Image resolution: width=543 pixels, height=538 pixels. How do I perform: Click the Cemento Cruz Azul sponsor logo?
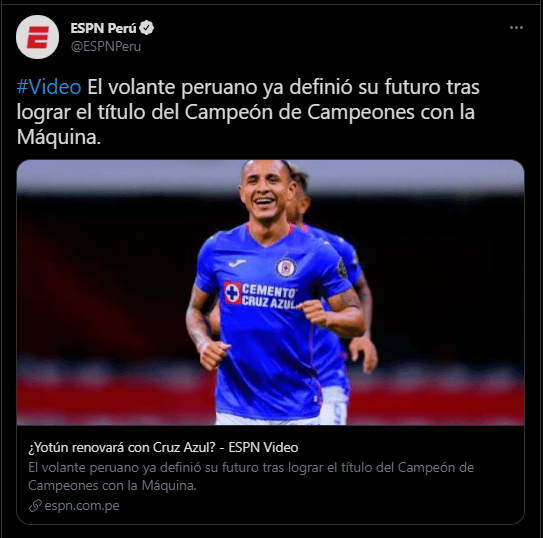pos(260,295)
